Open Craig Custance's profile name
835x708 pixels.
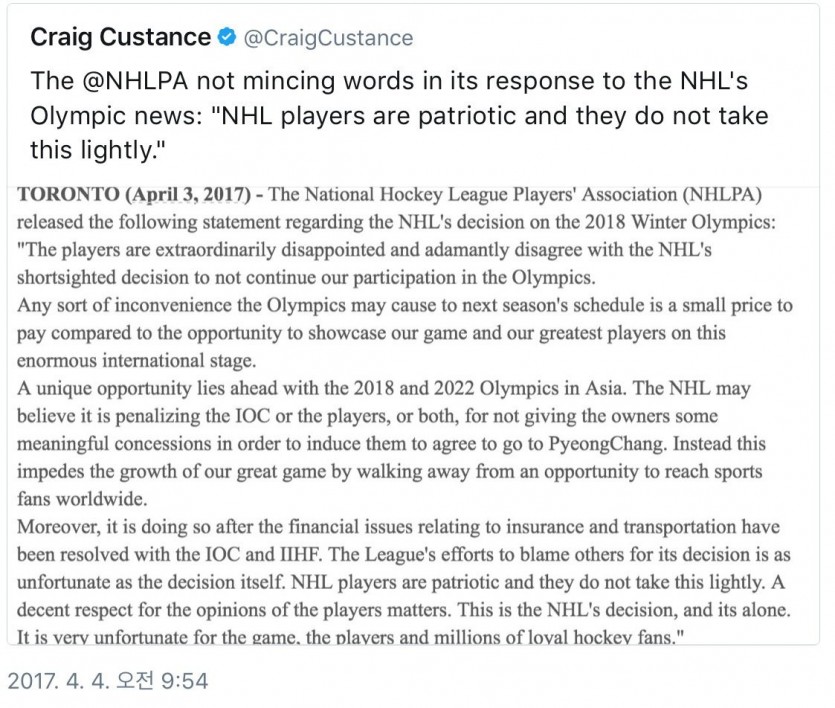pyautogui.click(x=120, y=37)
